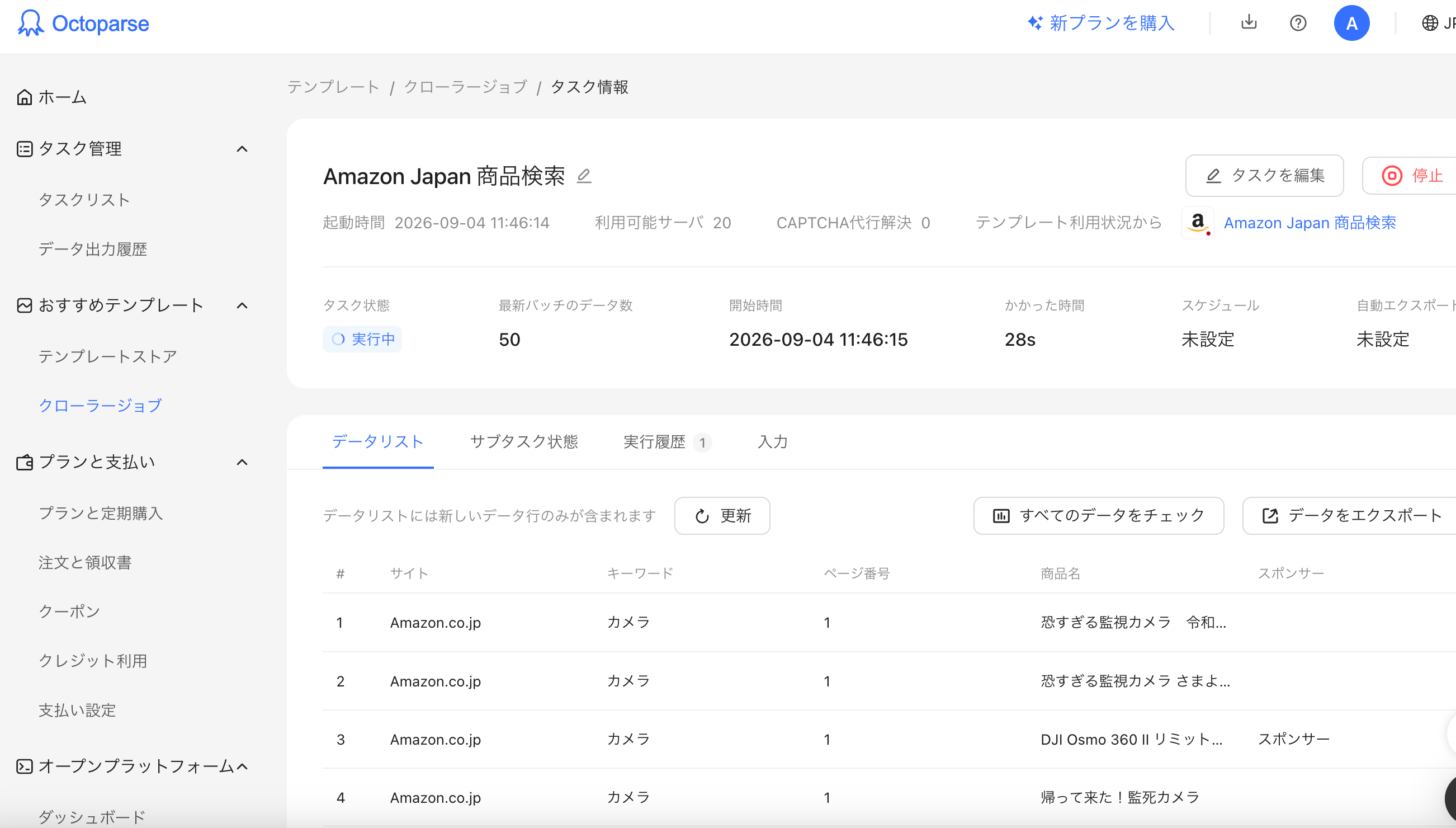1456x828 pixels.
Task: Click the 最新バッチのデータ数 value 50
Action: (509, 340)
